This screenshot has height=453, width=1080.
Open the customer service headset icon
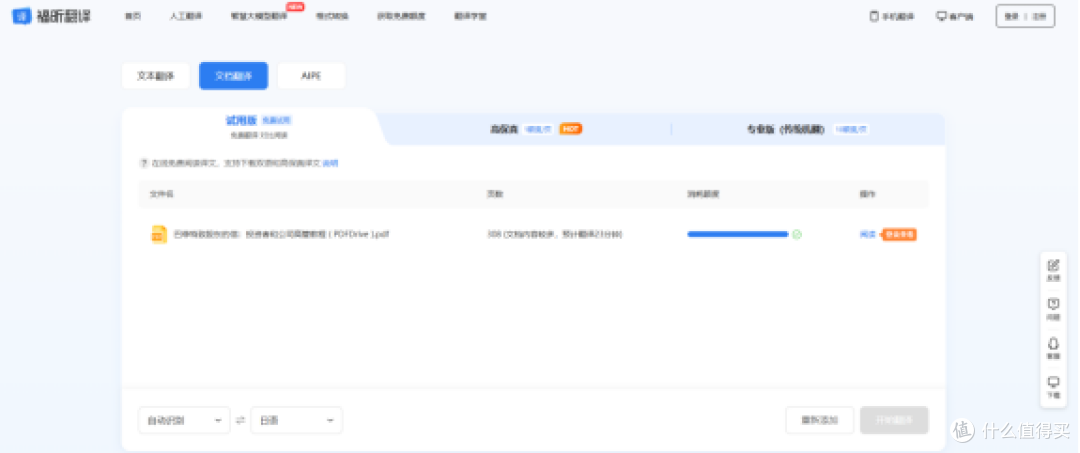[1053, 348]
